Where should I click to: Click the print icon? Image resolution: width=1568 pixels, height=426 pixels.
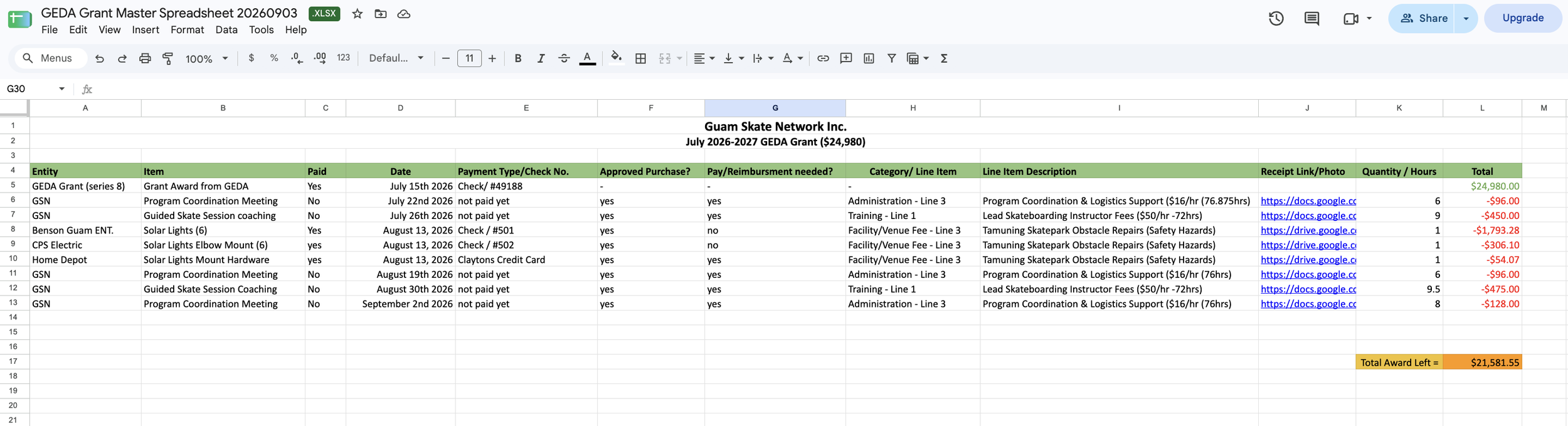coord(145,58)
